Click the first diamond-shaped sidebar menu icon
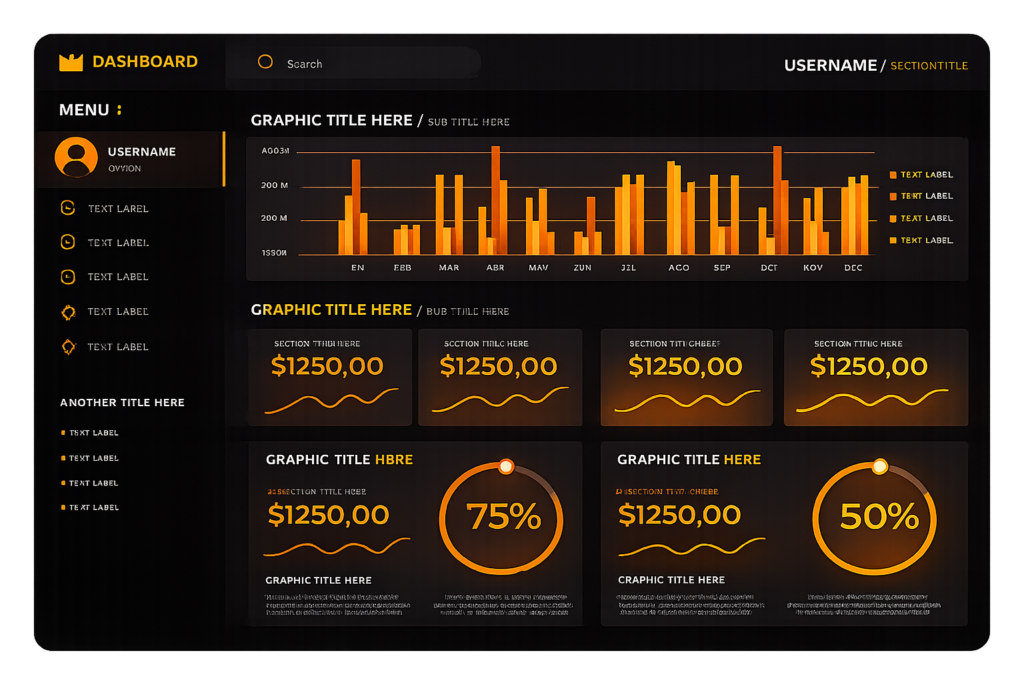The image size is (1024, 683). tap(69, 312)
